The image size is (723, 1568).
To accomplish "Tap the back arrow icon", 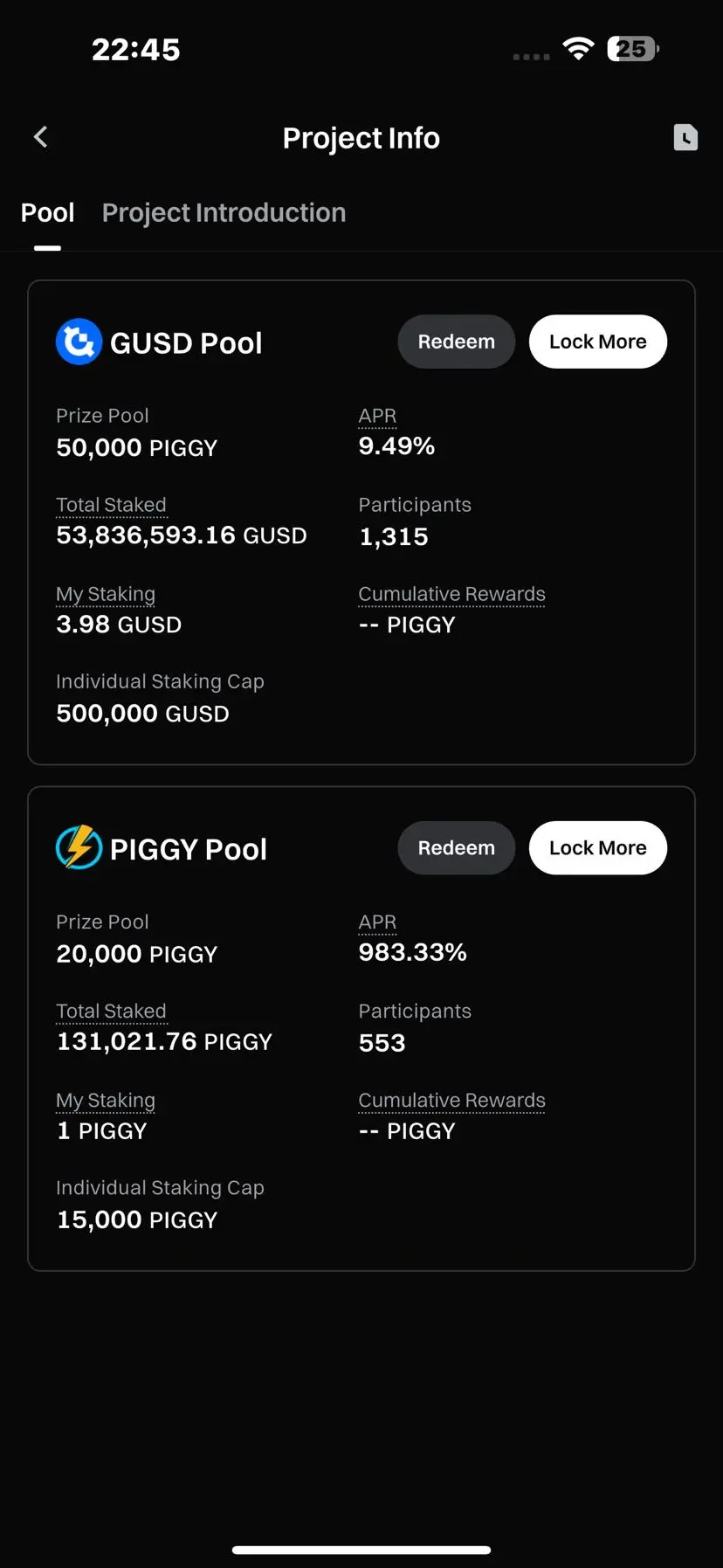I will click(x=40, y=137).
